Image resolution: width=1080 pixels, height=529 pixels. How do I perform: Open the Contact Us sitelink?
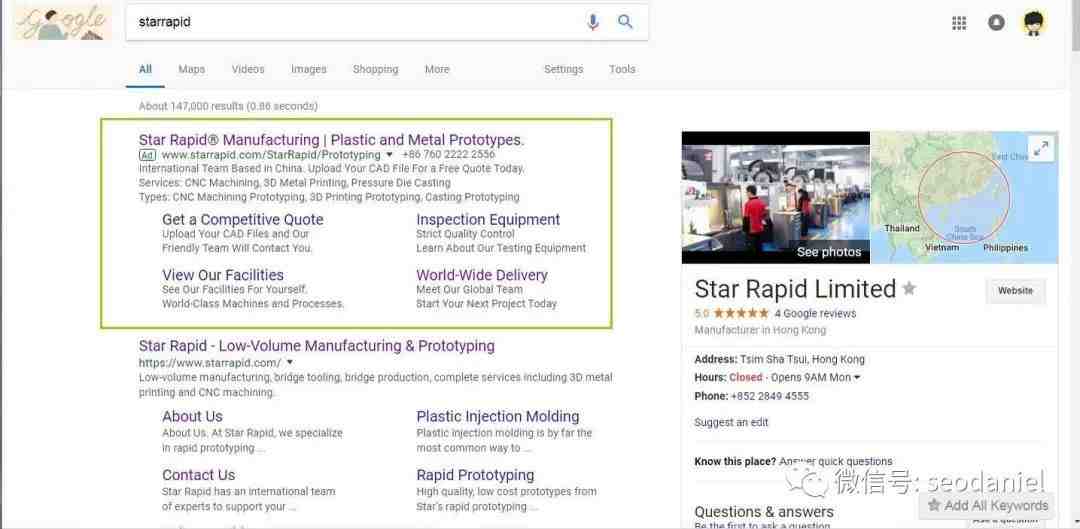(x=198, y=475)
